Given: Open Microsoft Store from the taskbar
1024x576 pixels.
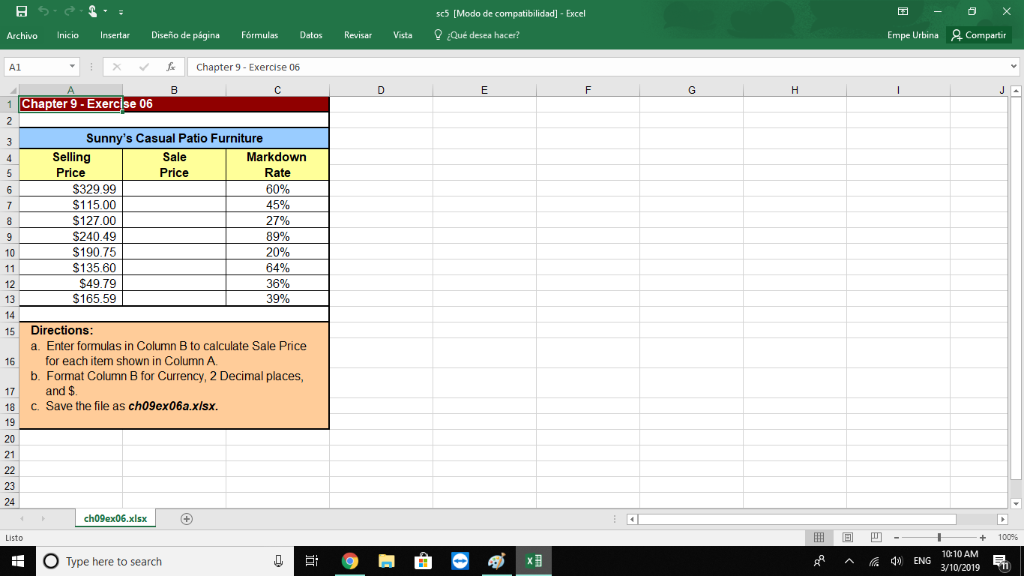Looking at the screenshot, I should (x=423, y=561).
